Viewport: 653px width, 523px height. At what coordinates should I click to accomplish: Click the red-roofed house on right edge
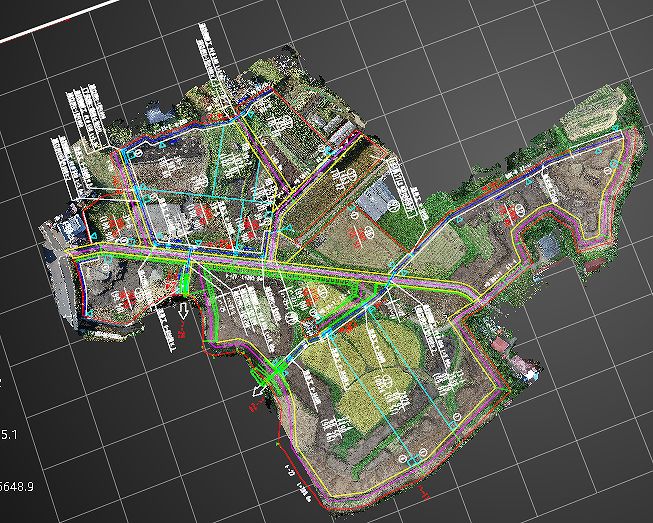coord(500,345)
